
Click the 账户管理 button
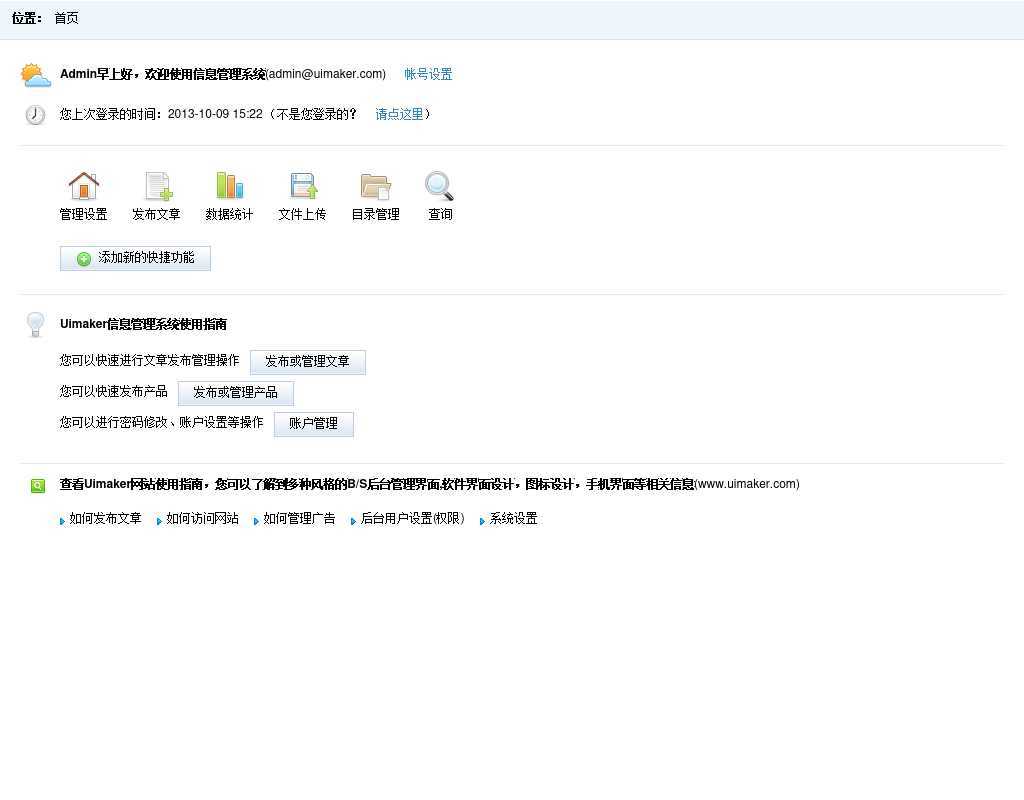point(313,424)
